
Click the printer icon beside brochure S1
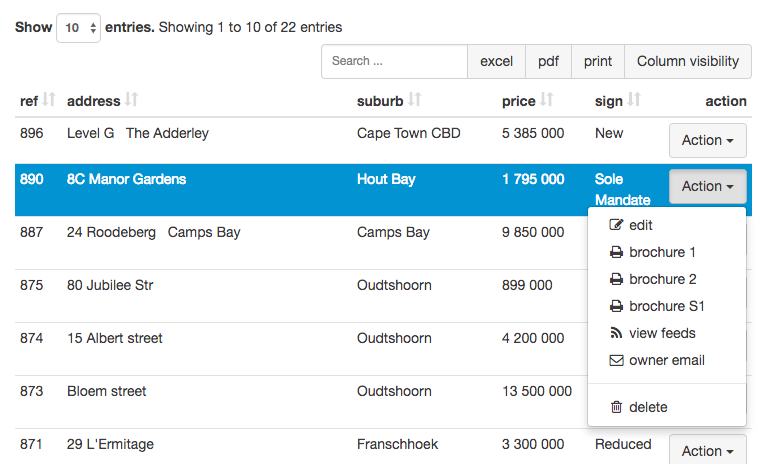pyautogui.click(x=616, y=307)
